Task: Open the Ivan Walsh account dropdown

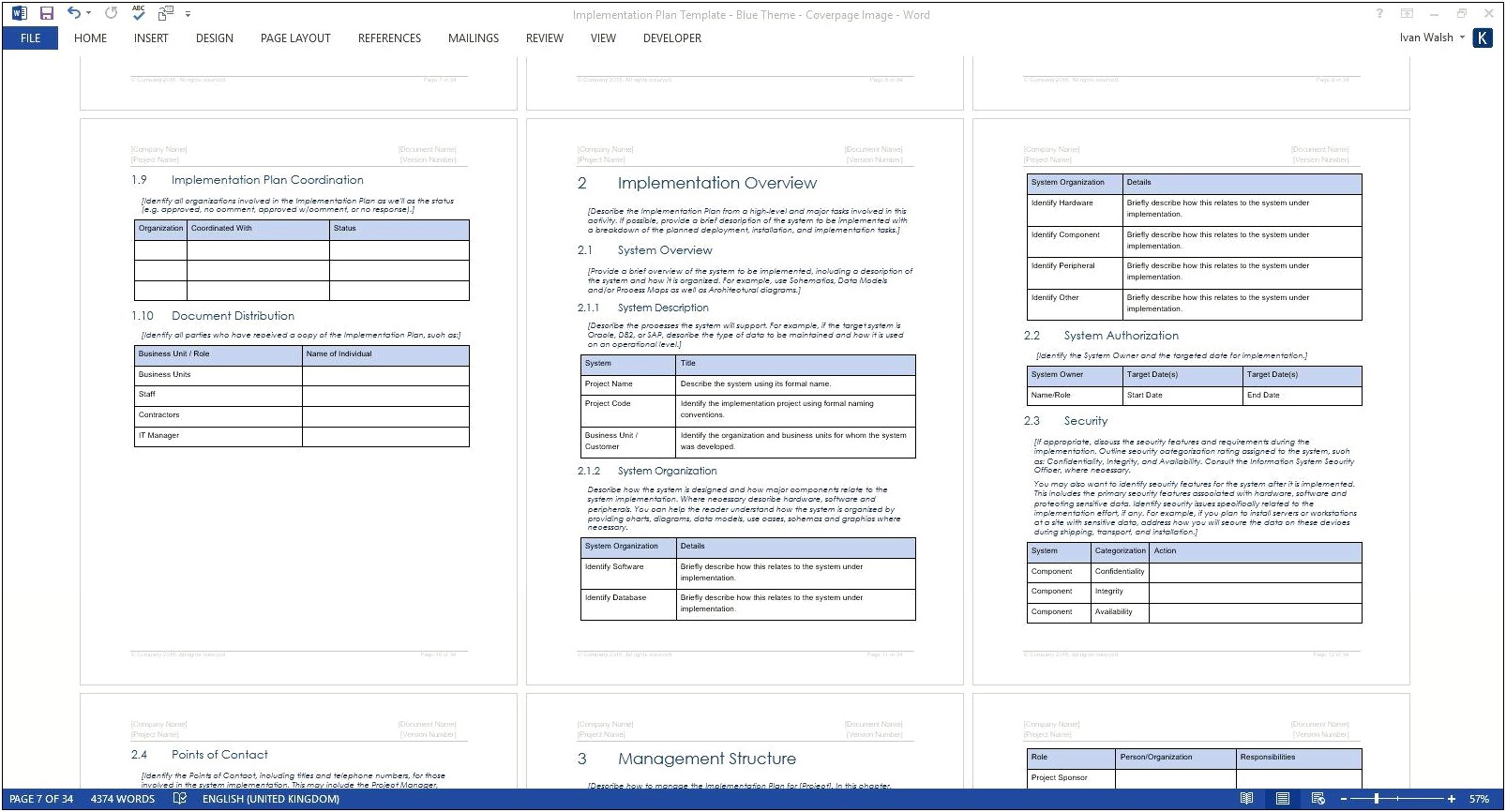Action: [x=1432, y=38]
